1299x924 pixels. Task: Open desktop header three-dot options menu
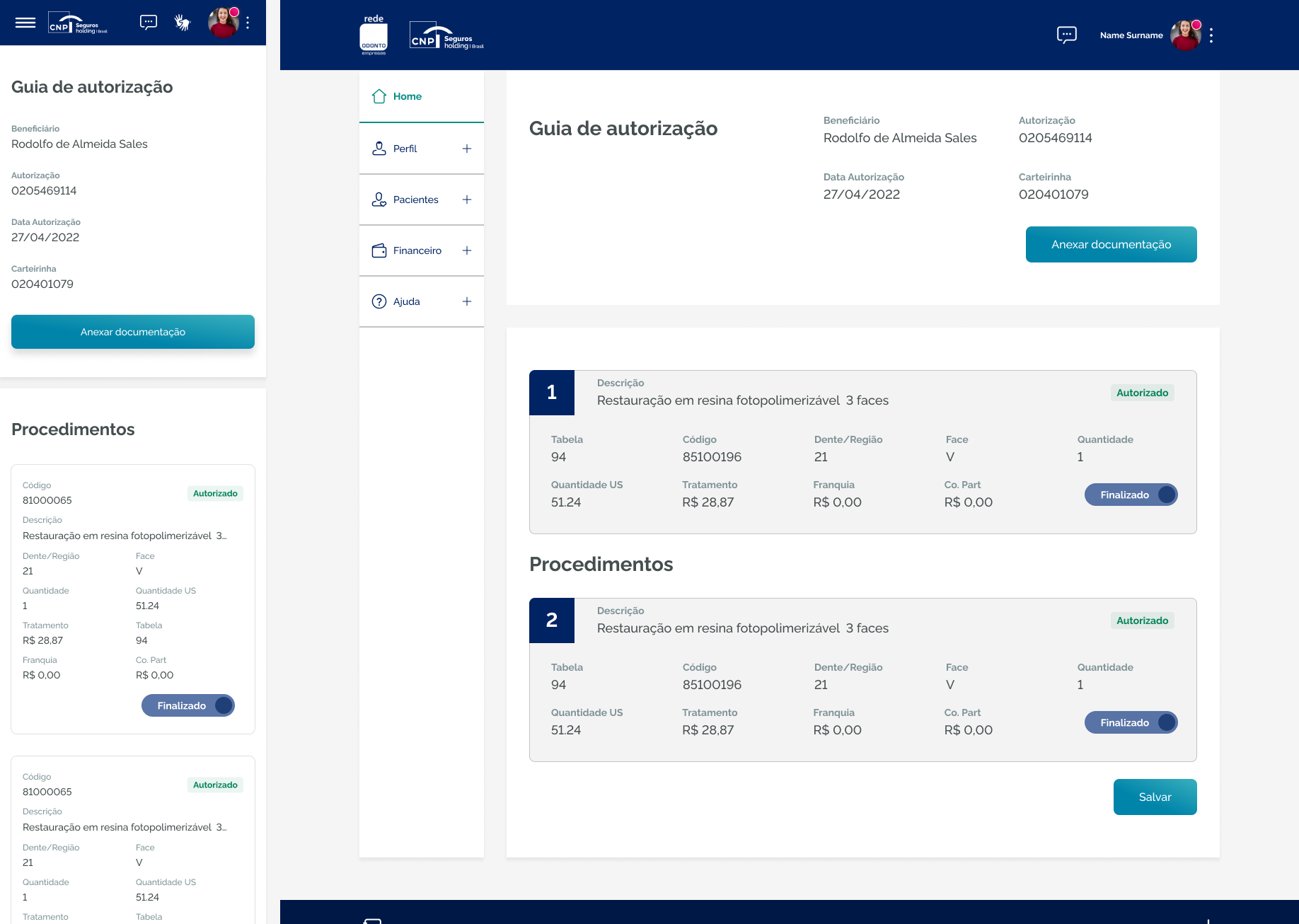pos(1211,35)
